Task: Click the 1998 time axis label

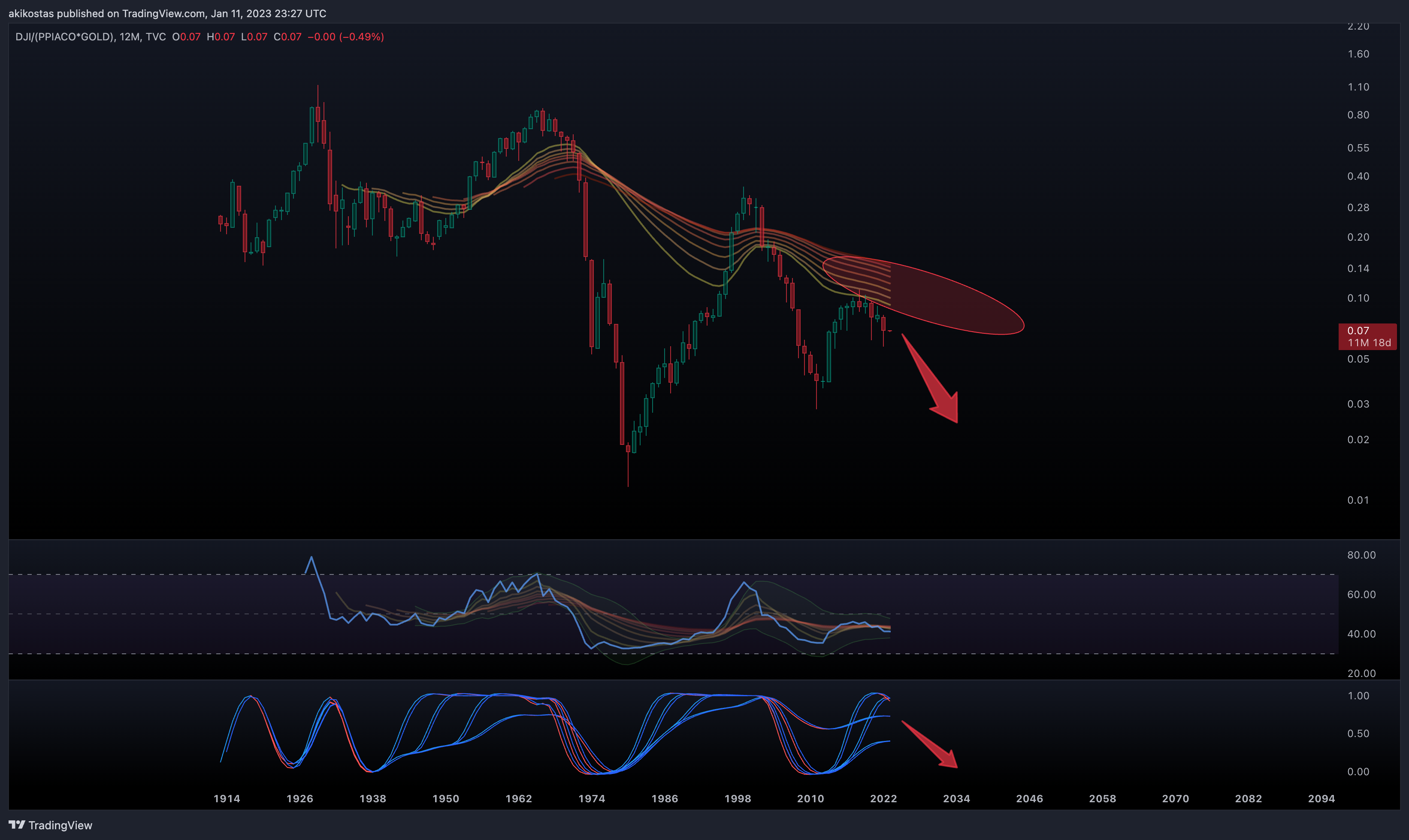Action: tap(738, 799)
